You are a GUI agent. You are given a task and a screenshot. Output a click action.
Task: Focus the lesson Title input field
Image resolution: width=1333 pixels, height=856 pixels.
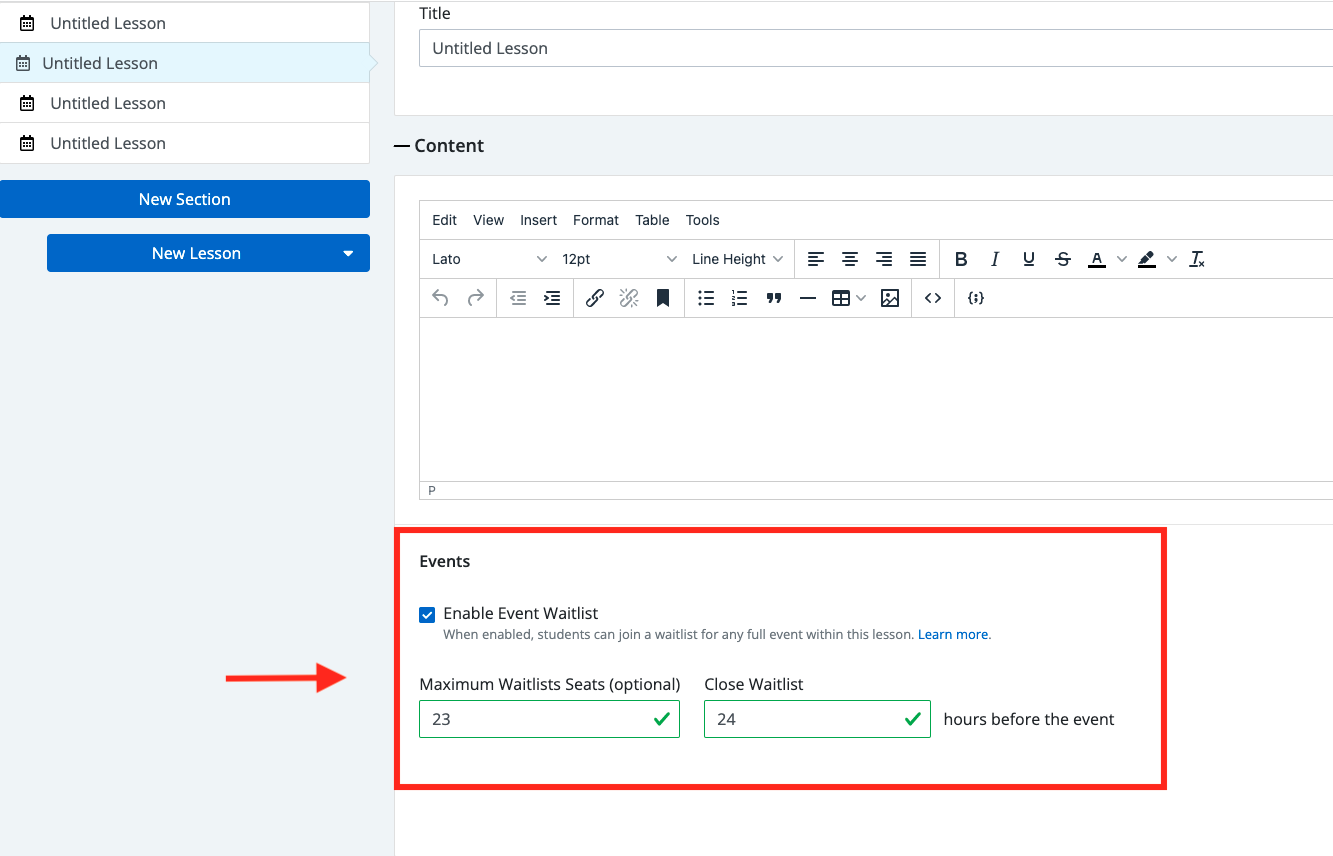pyautogui.click(x=876, y=48)
